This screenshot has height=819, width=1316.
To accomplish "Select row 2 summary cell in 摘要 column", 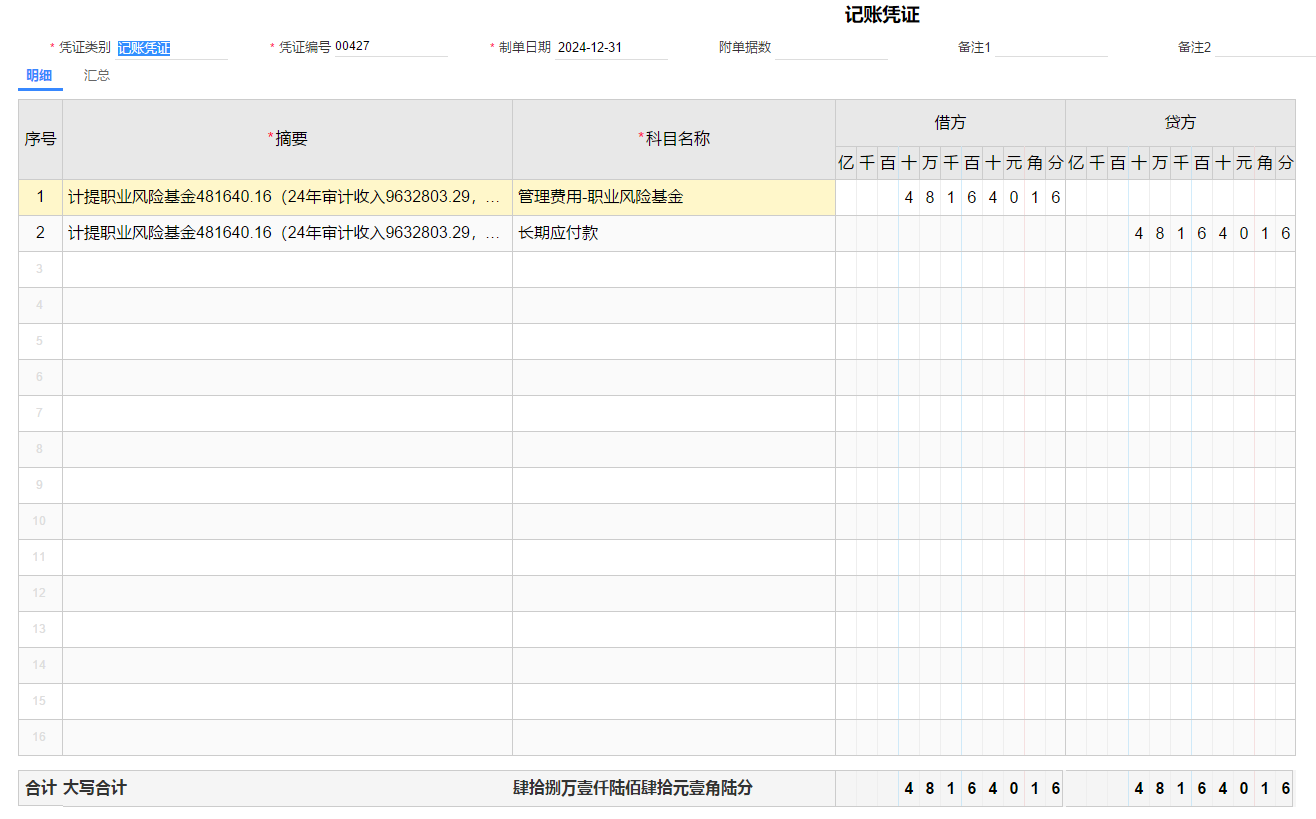I will [286, 234].
